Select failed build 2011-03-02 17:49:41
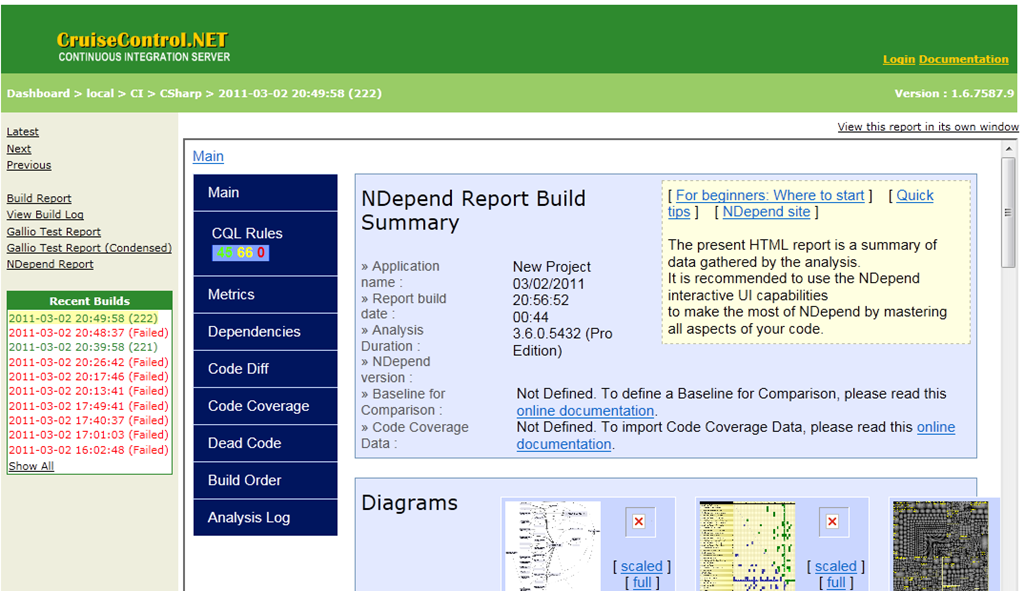This screenshot has height=591, width=1024. click(89, 406)
